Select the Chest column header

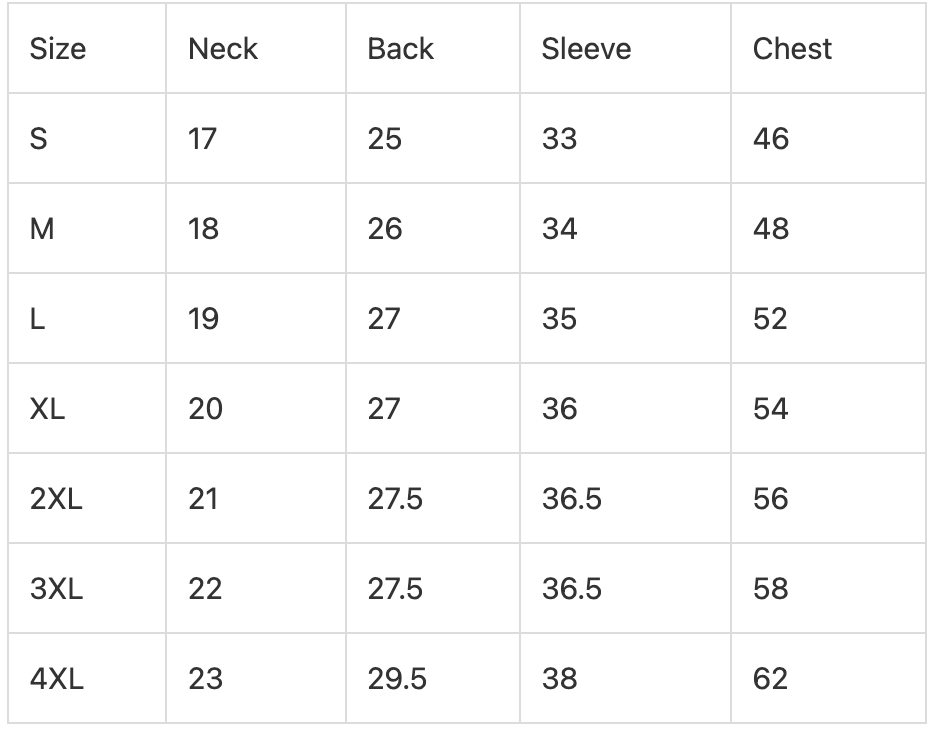[792, 49]
